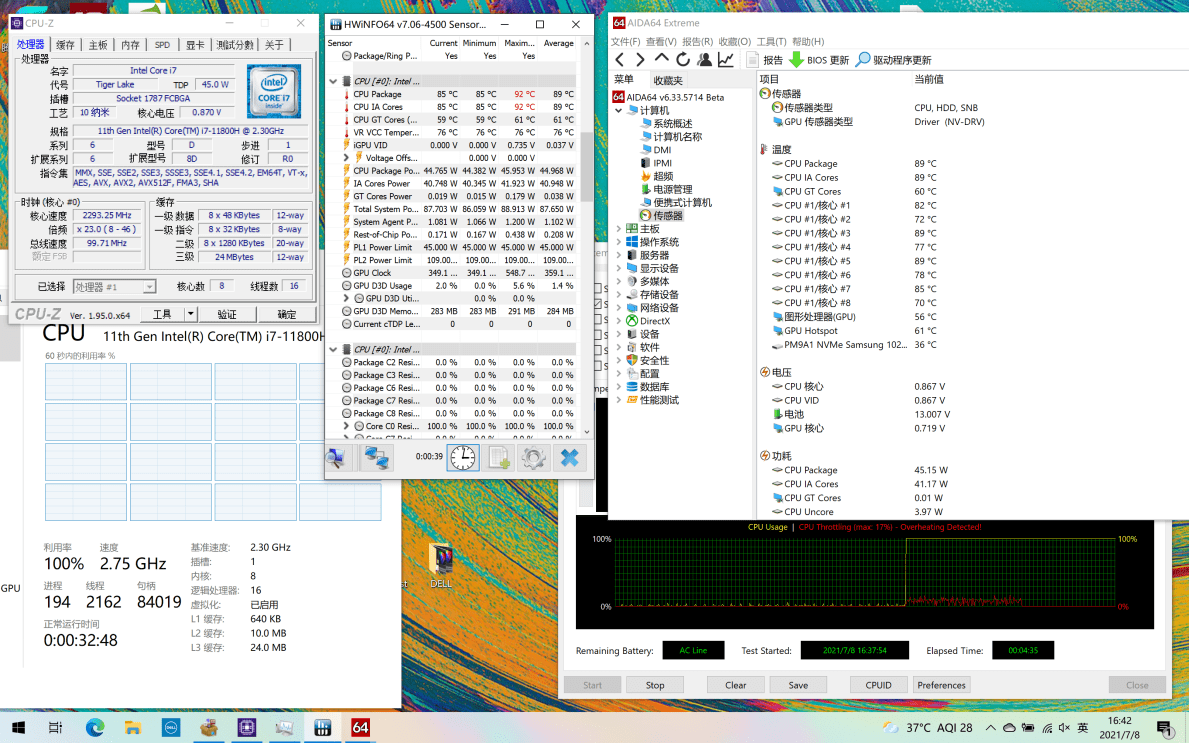Click the refresh icon in AIDA64 toolbar

tap(682, 59)
